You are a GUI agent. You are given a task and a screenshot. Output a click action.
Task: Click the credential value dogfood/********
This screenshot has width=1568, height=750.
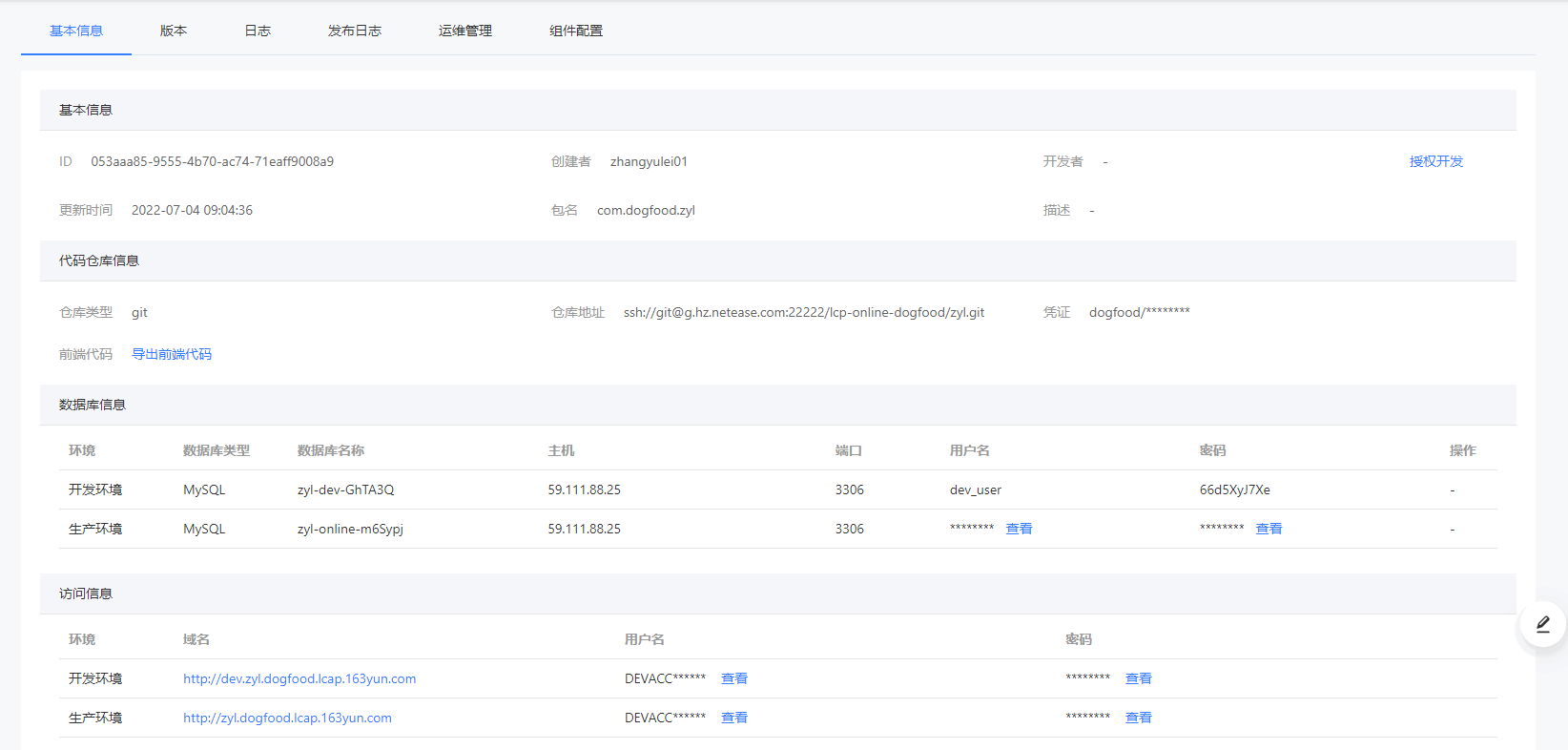(x=1140, y=312)
